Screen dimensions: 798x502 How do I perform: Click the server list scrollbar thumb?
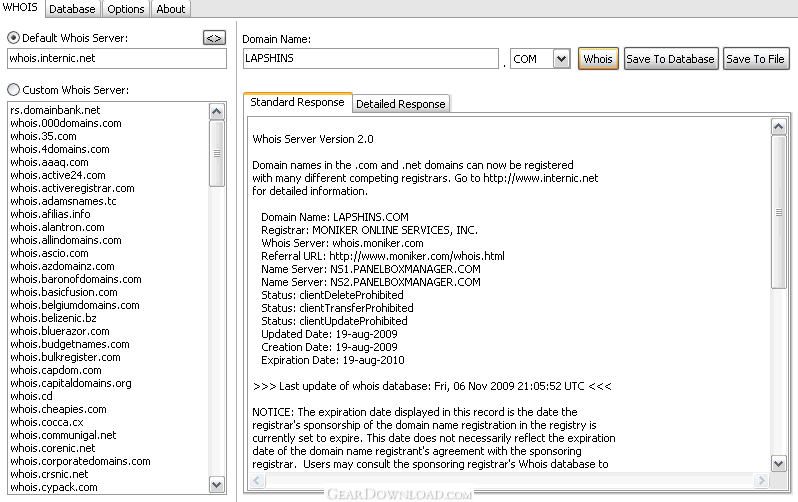(217, 153)
